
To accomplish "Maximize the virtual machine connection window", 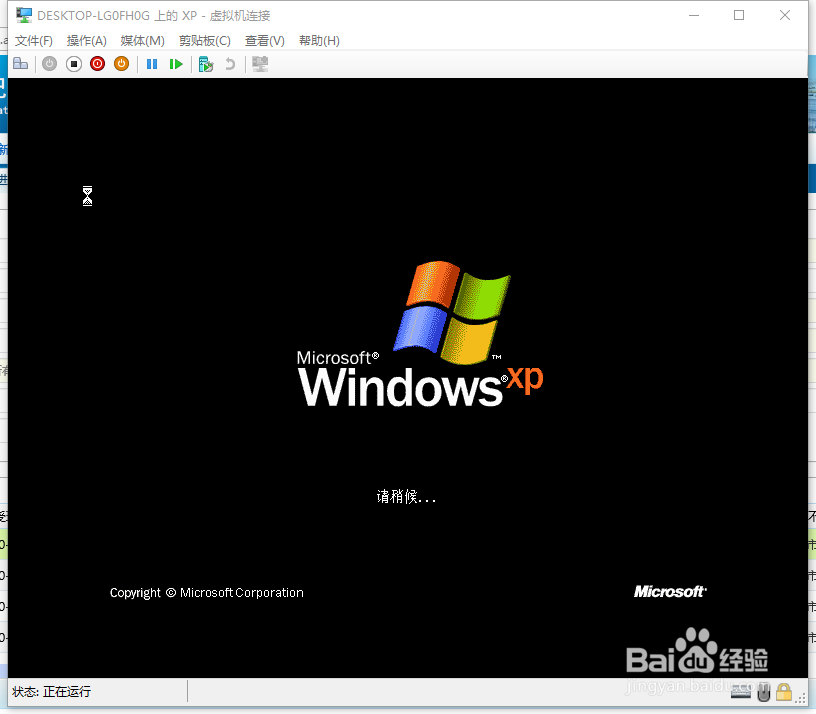I will (x=739, y=15).
